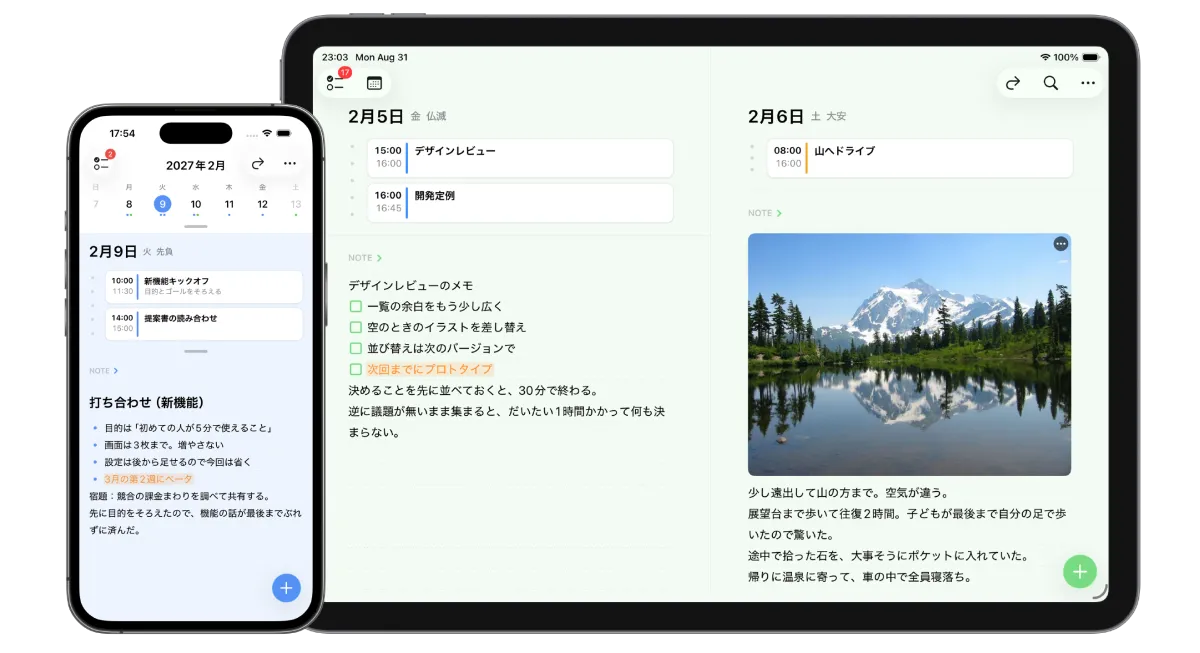
Task: Open the iPad task list icon with badge 17
Action: click(x=335, y=83)
